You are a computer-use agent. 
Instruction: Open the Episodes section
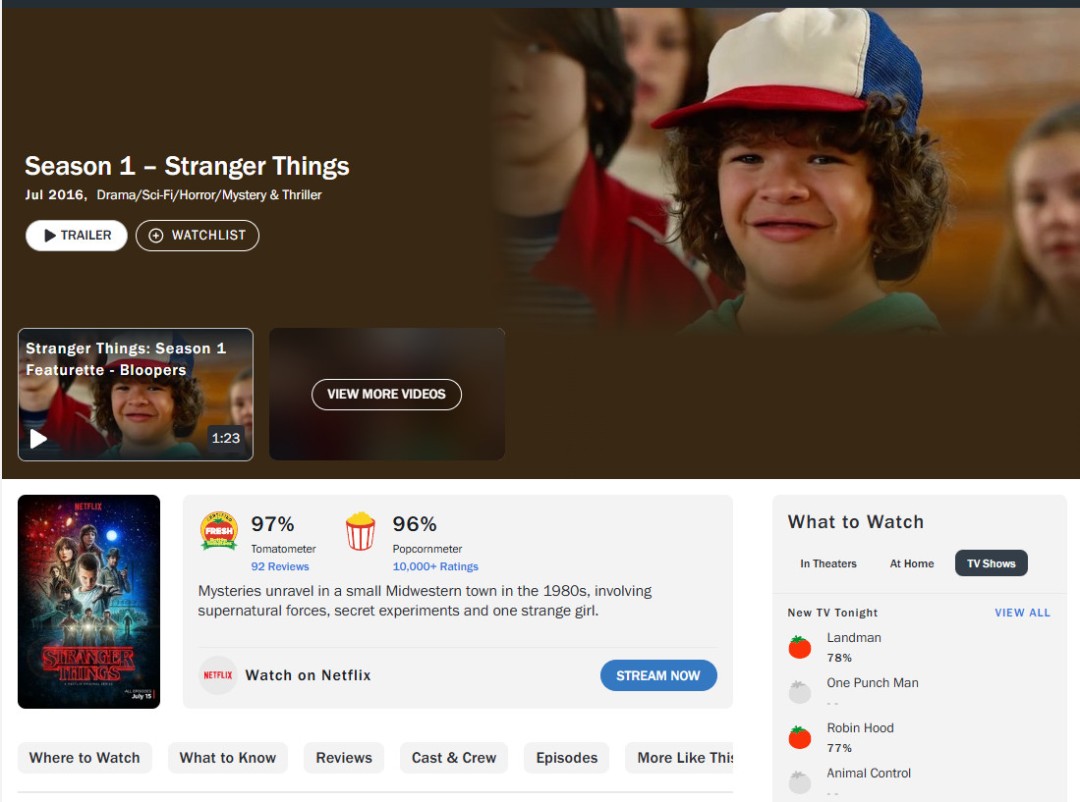tap(567, 758)
